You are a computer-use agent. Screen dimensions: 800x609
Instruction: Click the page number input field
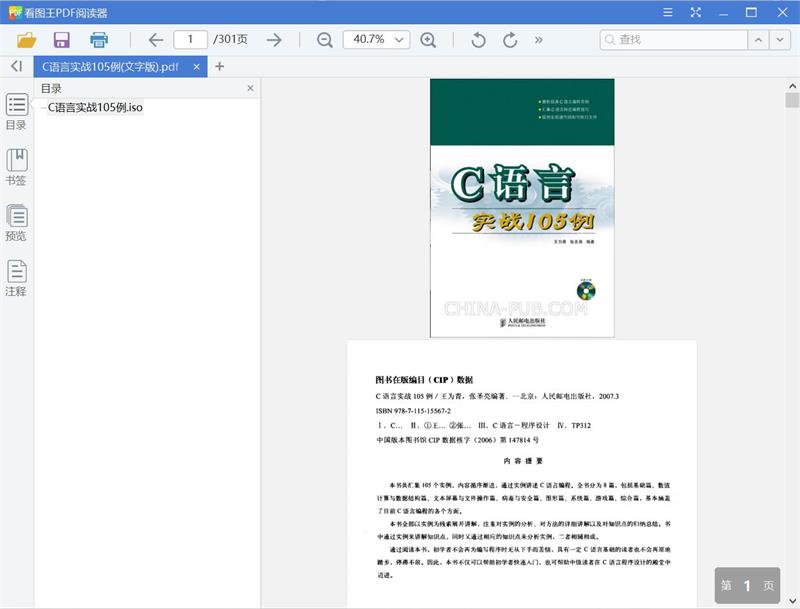point(190,39)
